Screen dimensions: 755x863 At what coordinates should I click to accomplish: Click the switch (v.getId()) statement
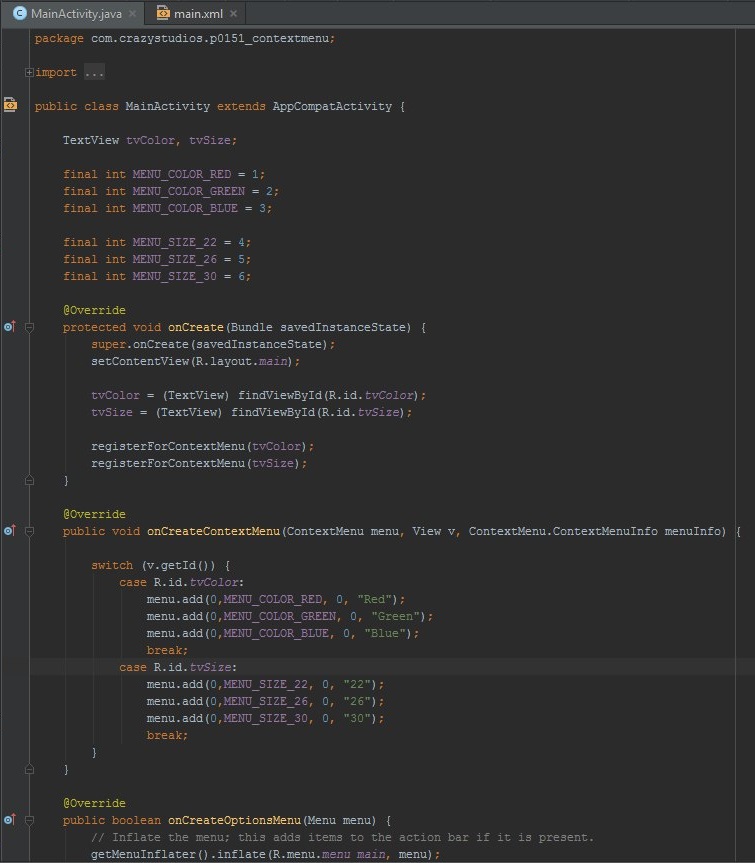(161, 565)
